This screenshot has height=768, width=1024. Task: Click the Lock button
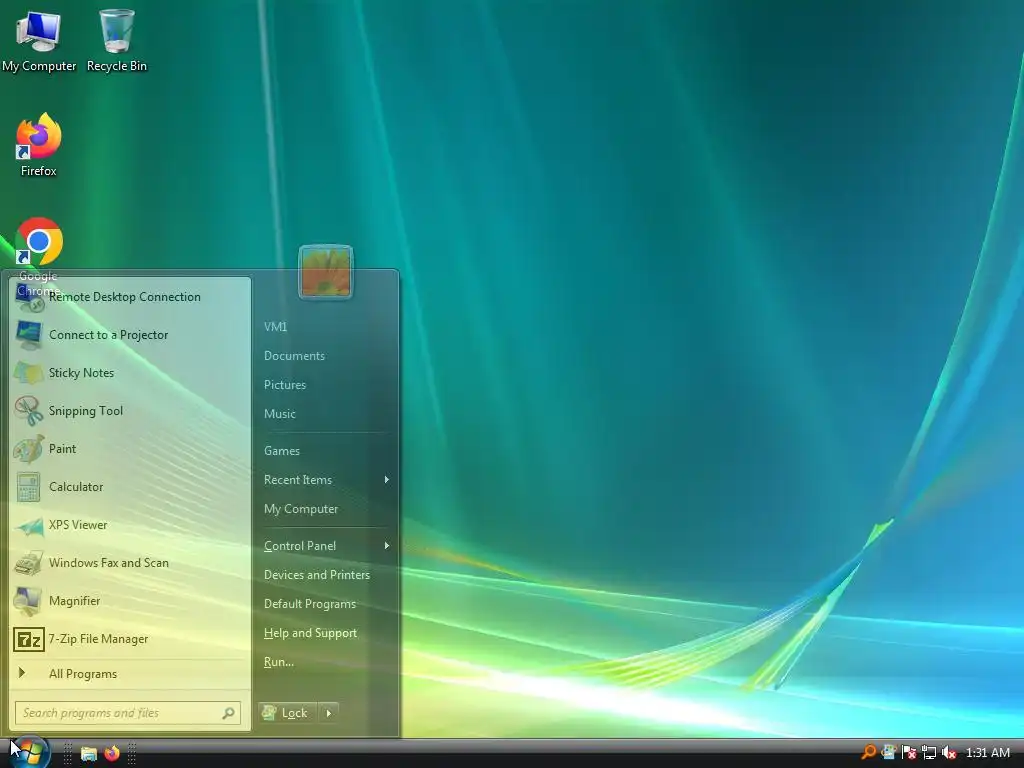(287, 712)
